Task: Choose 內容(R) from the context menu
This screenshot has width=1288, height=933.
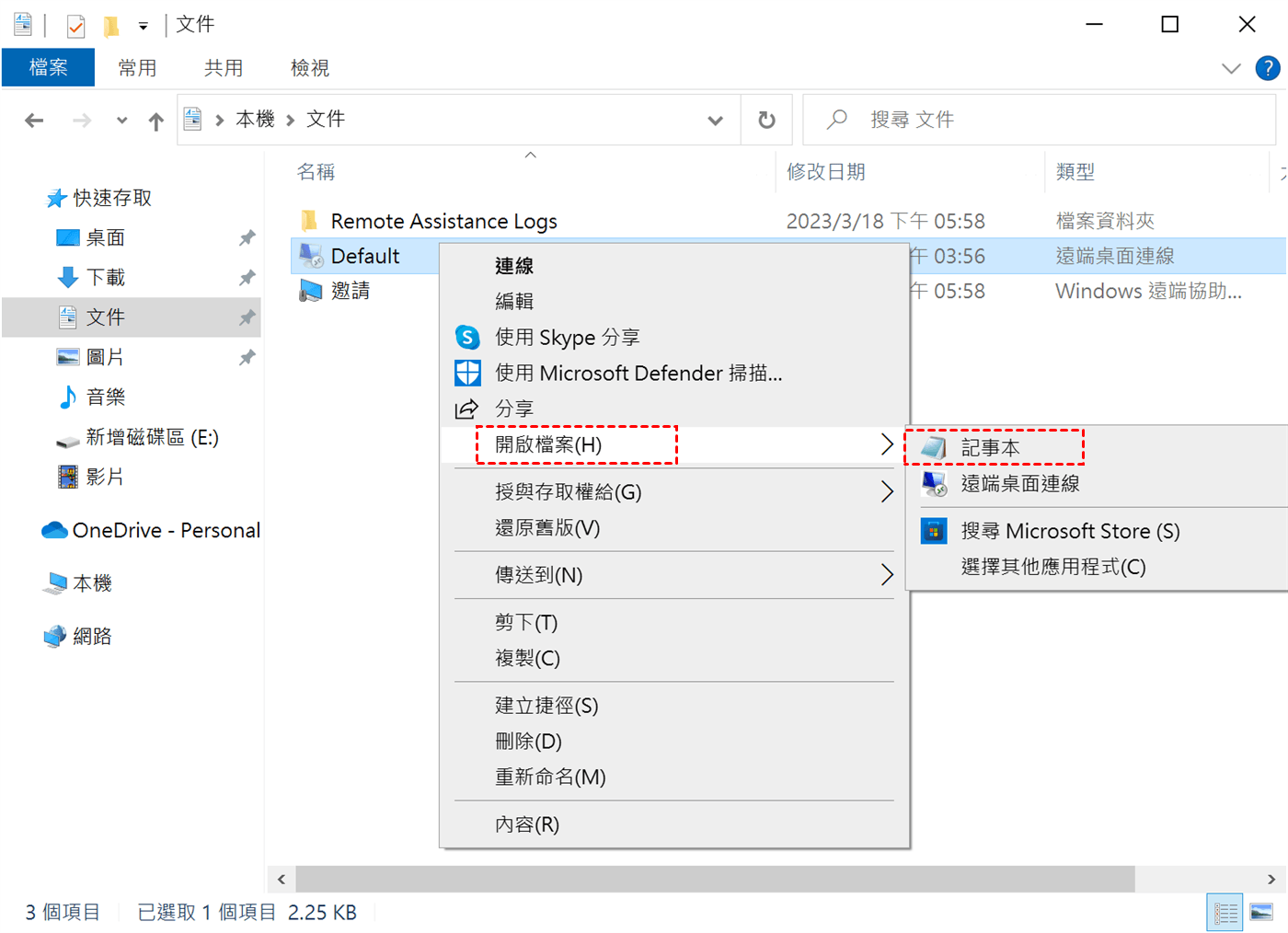Action: [x=674, y=824]
